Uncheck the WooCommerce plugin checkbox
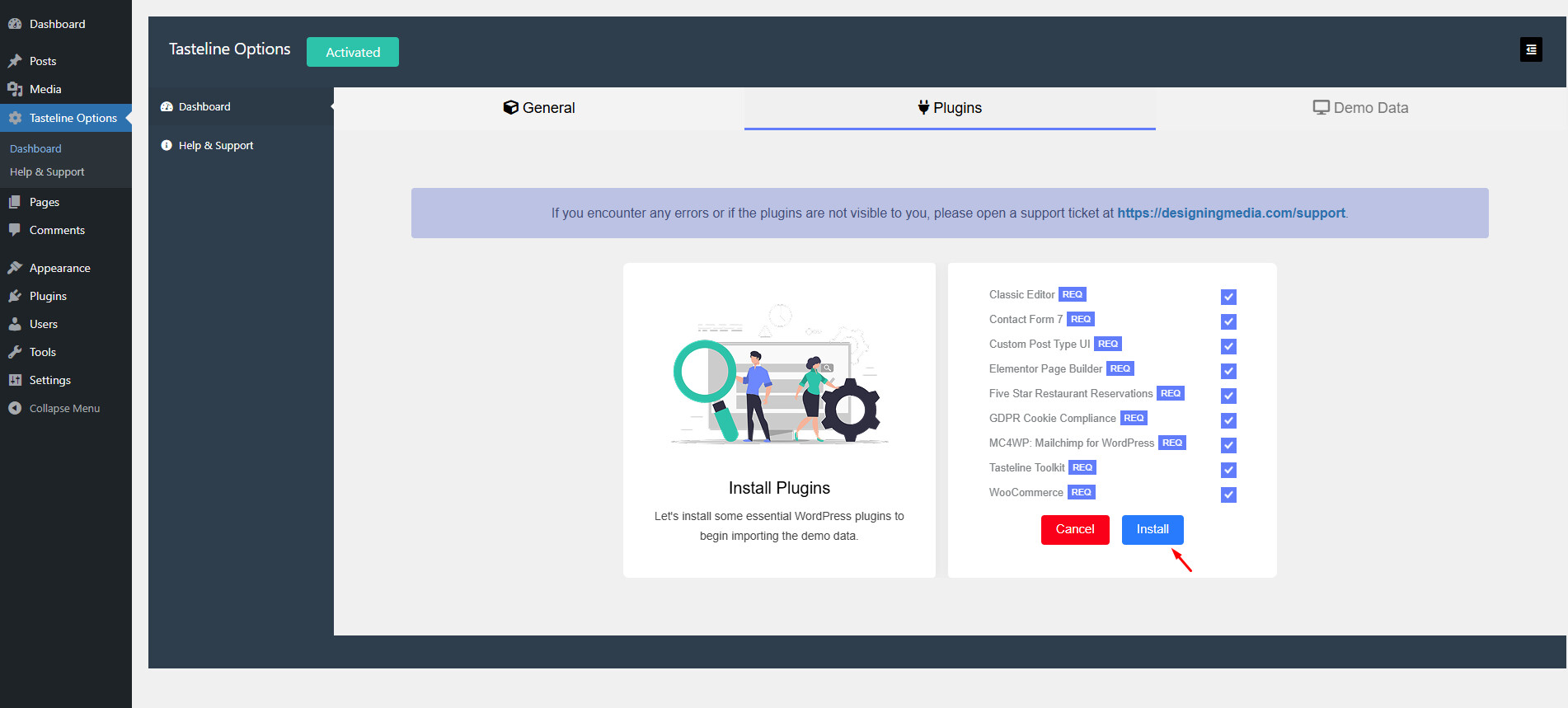 tap(1228, 495)
